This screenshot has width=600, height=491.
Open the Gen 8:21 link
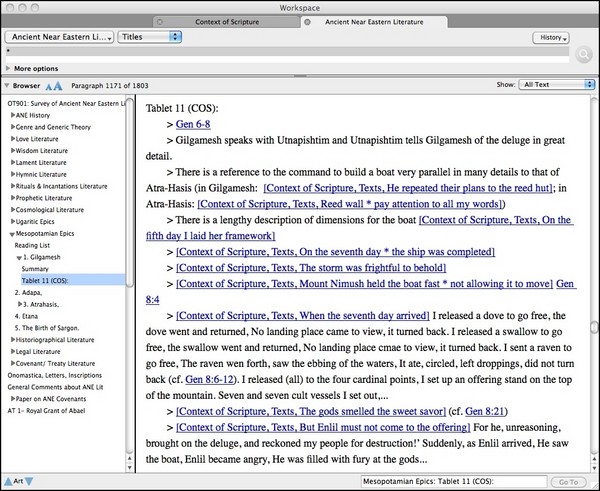coord(484,411)
